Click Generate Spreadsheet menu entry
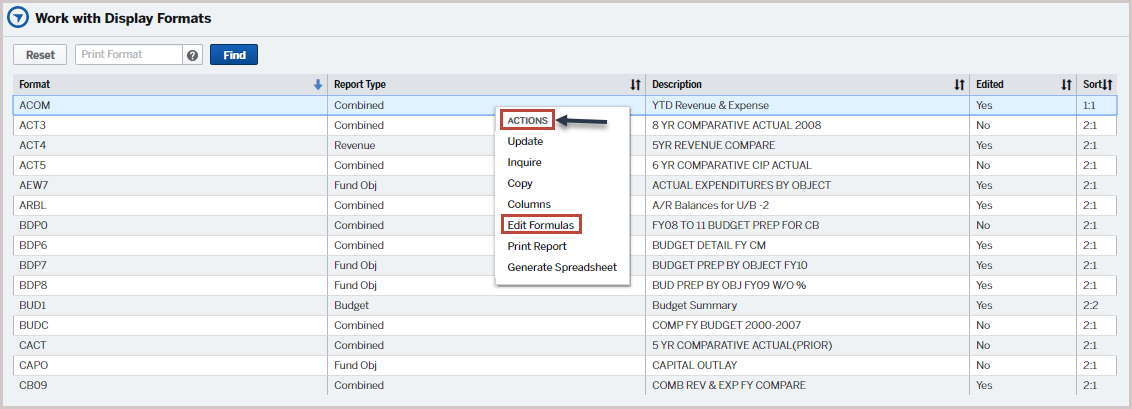This screenshot has width=1132, height=409. click(x=561, y=267)
